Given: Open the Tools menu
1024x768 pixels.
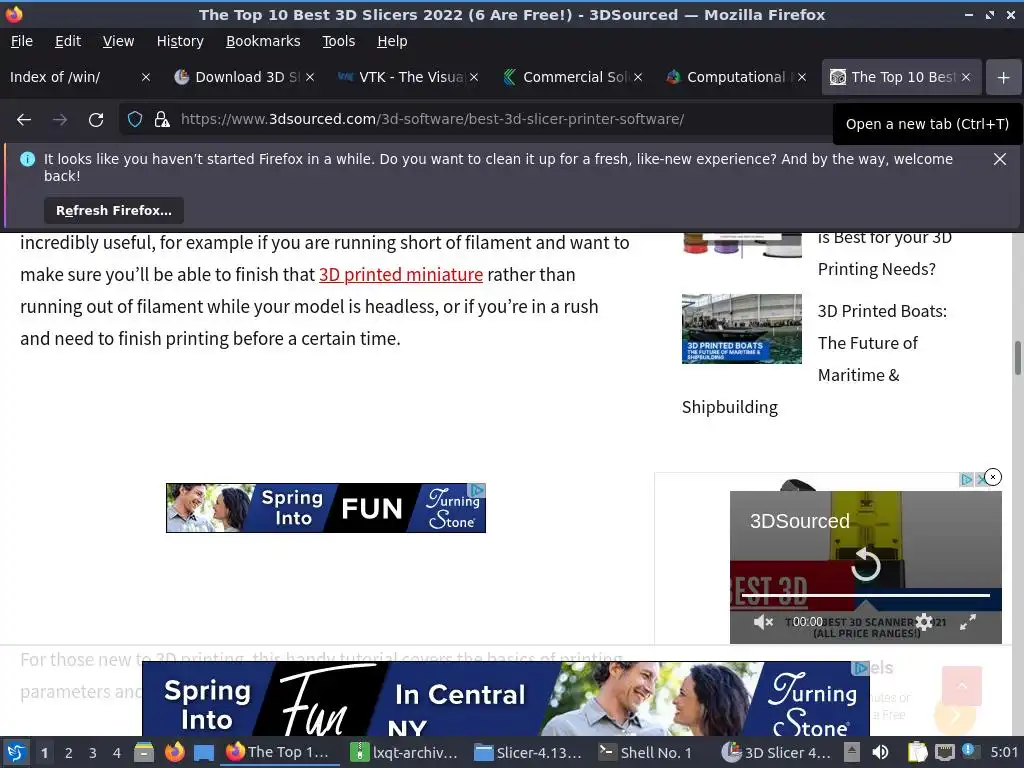Looking at the screenshot, I should (x=338, y=41).
